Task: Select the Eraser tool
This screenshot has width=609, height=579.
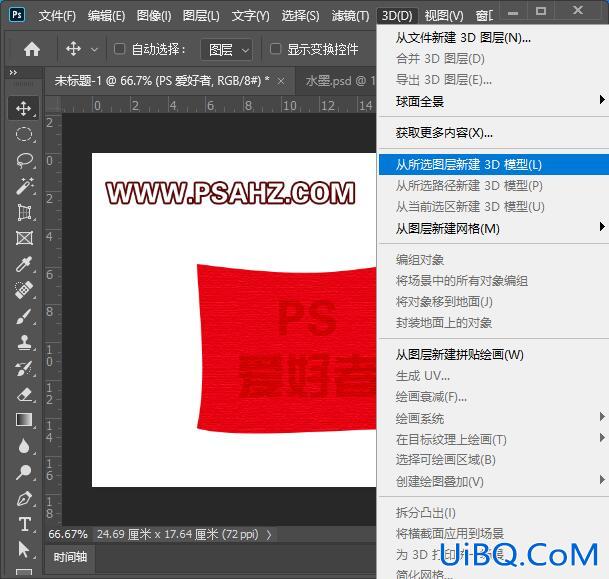Action: (x=24, y=394)
